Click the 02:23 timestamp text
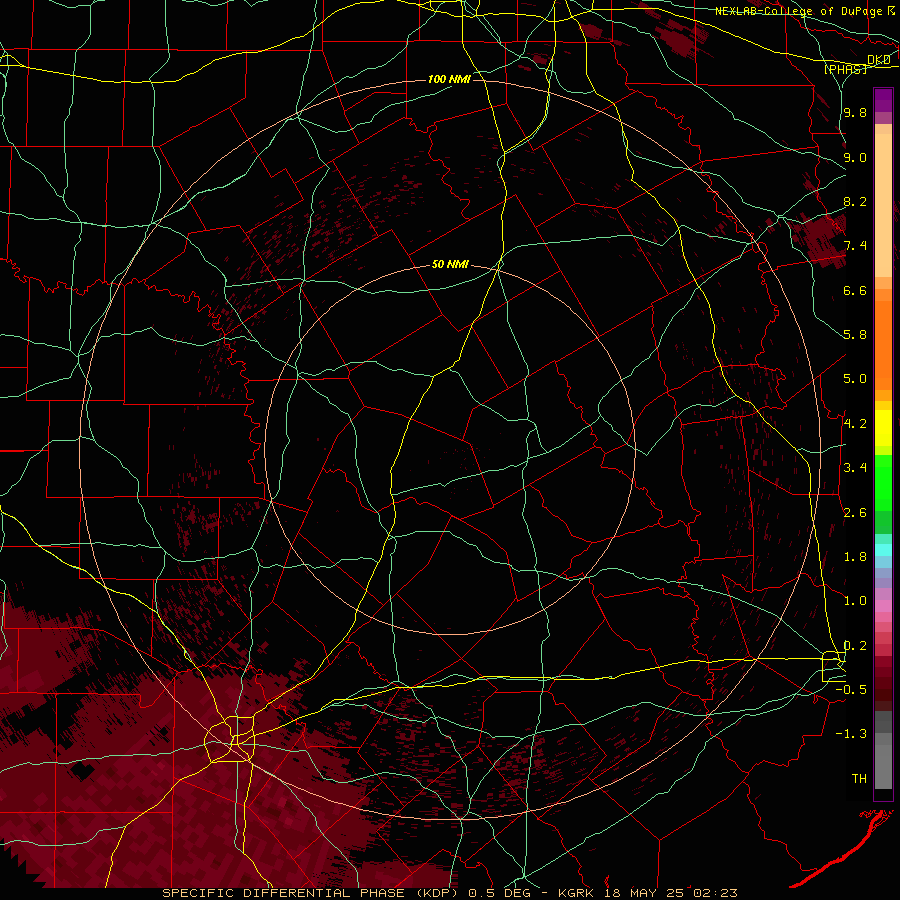 pyautogui.click(x=717, y=893)
